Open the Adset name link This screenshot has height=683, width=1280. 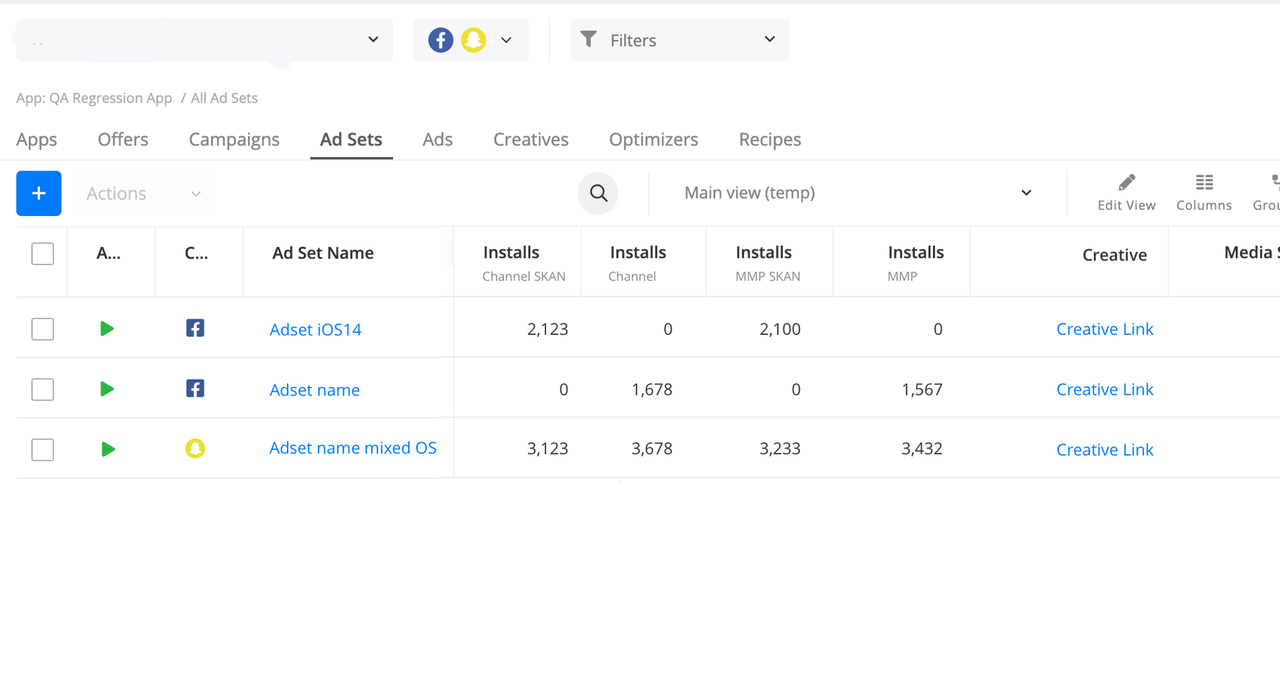tap(315, 389)
